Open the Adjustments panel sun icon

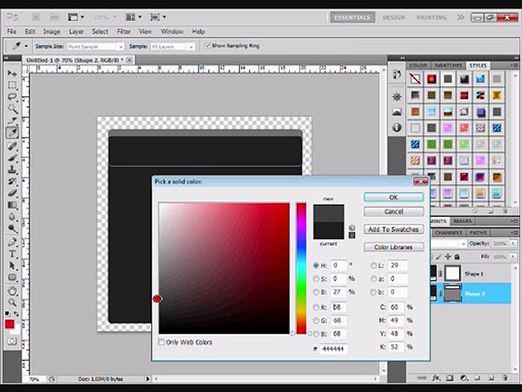[397, 97]
